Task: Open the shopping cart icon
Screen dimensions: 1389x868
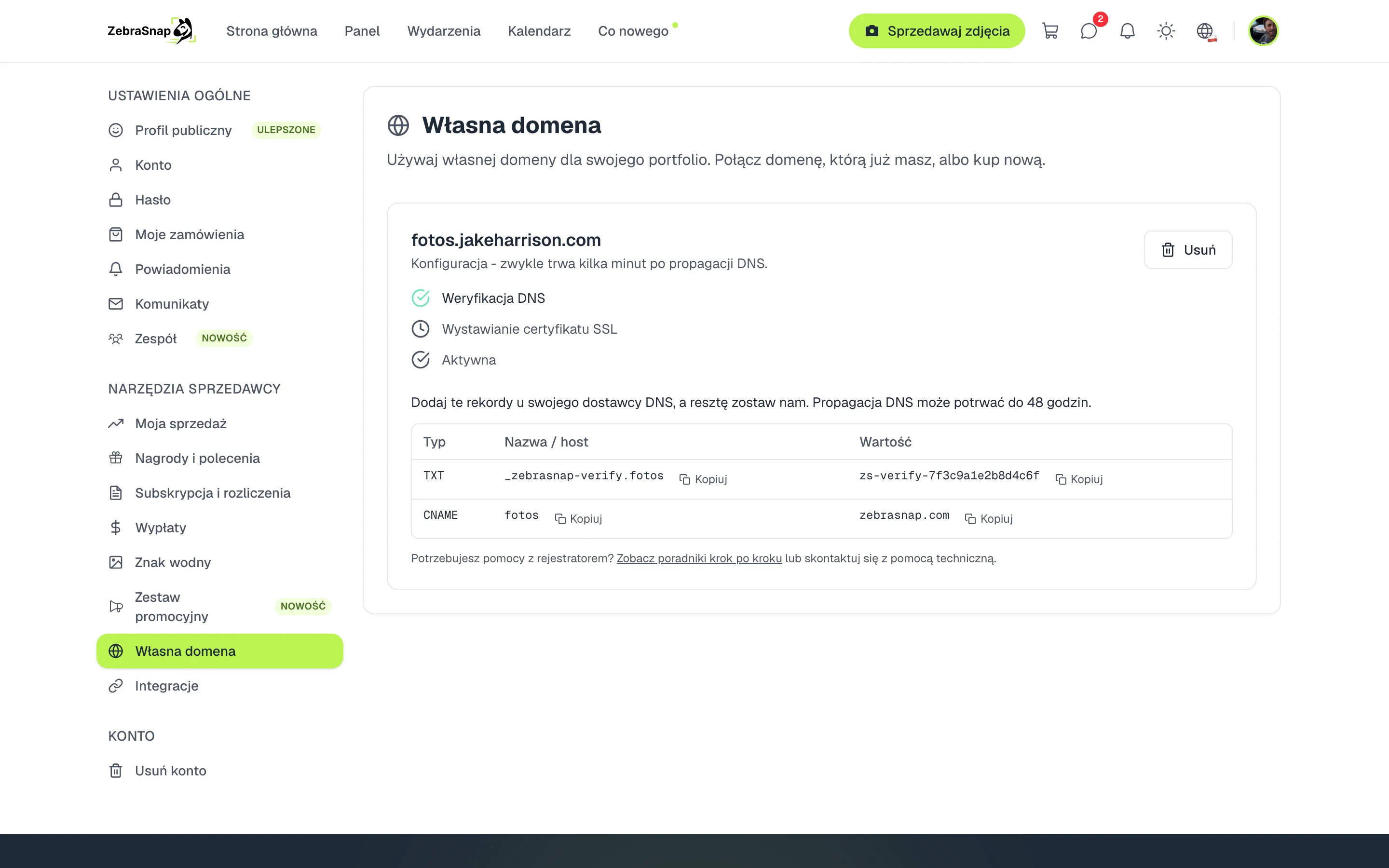Action: pos(1050,31)
